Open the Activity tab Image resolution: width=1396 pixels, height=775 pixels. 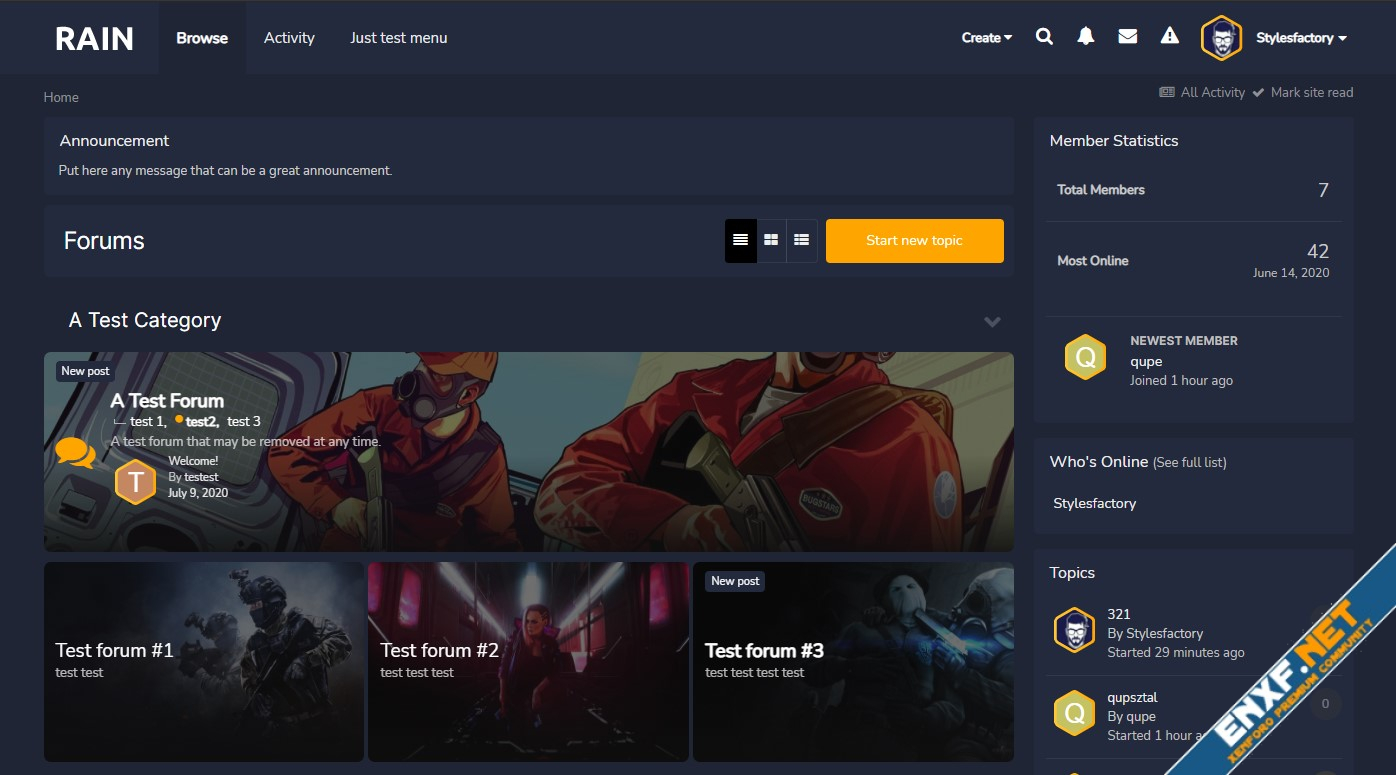coord(289,38)
